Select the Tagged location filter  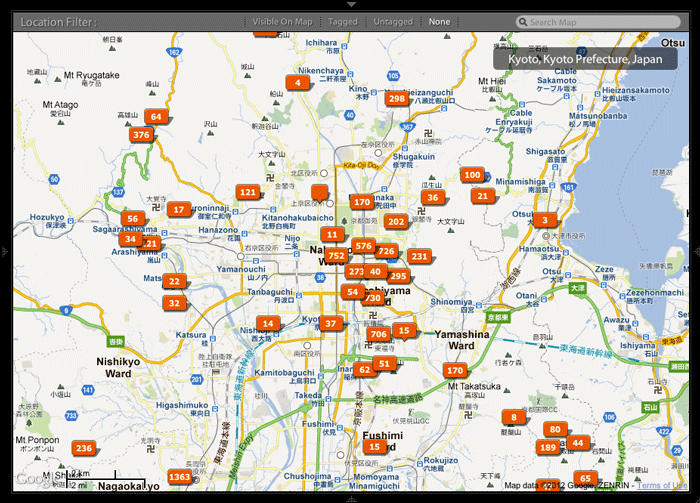(343, 21)
